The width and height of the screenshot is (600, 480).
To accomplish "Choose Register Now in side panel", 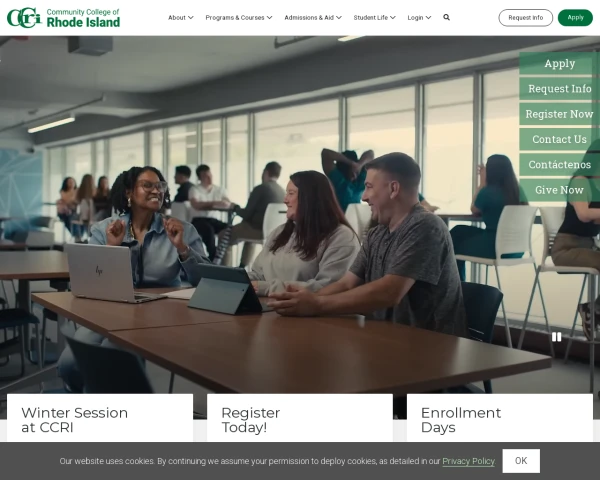I will click(559, 114).
